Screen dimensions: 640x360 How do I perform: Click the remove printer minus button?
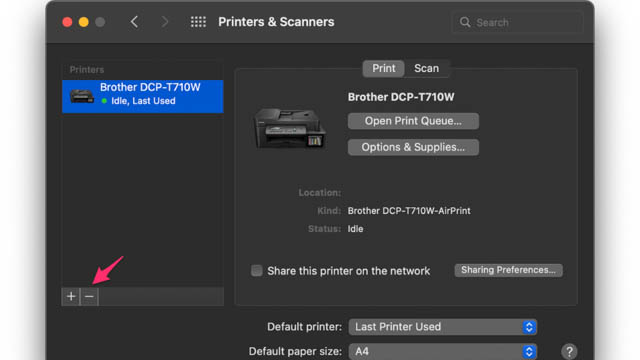pos(89,296)
